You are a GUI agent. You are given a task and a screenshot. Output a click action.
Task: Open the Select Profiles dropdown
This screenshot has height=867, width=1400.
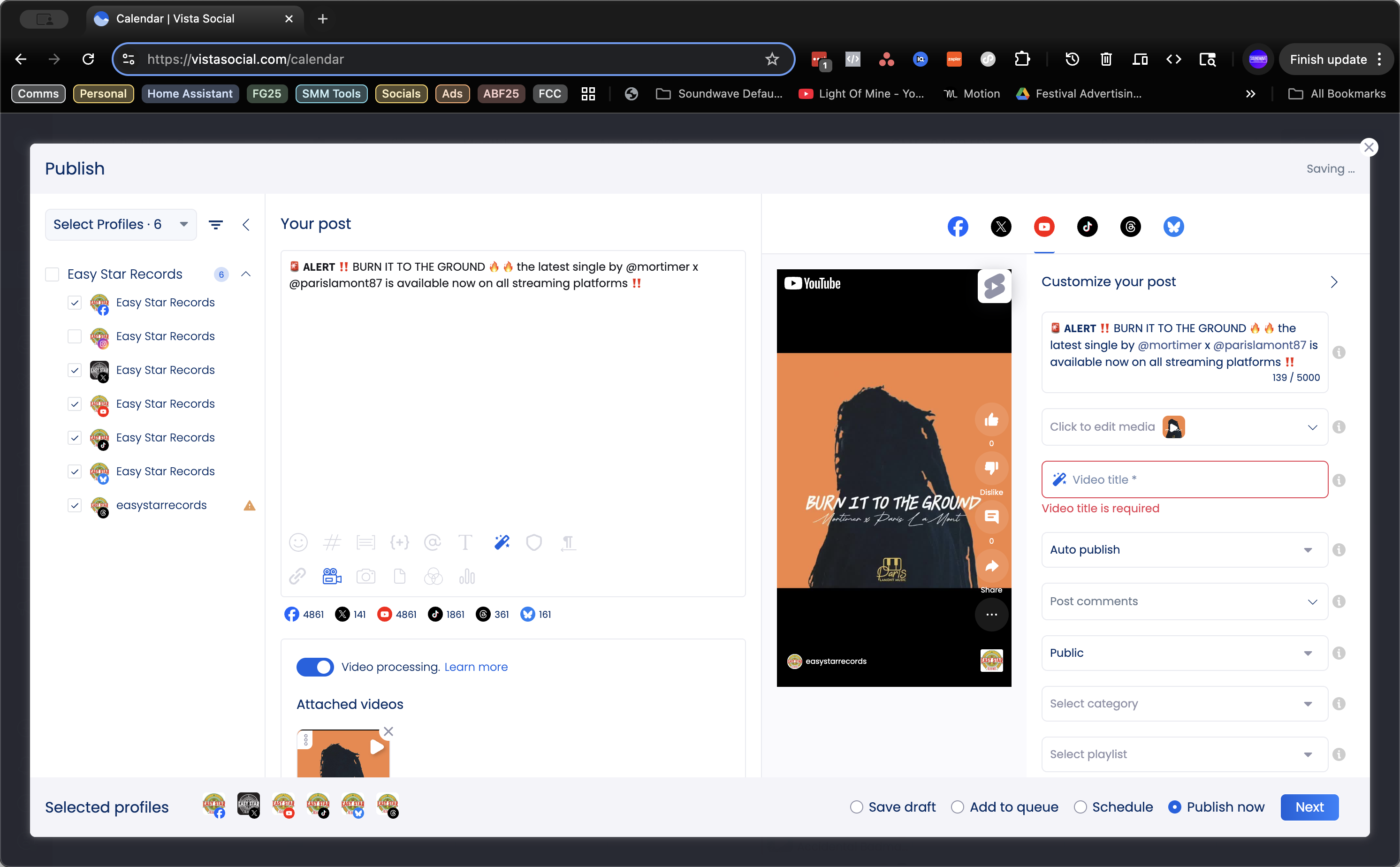coord(121,225)
